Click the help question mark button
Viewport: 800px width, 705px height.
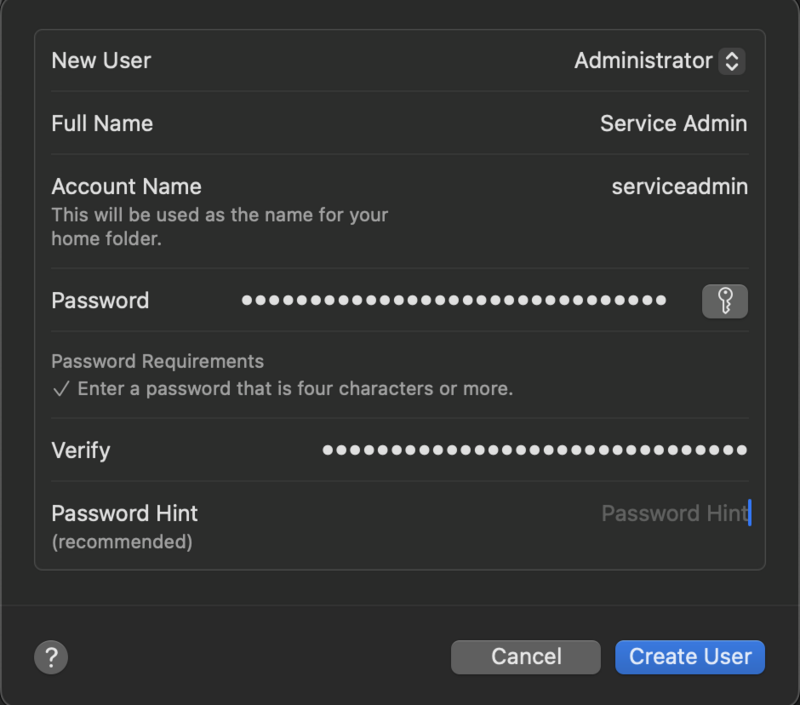point(49,657)
